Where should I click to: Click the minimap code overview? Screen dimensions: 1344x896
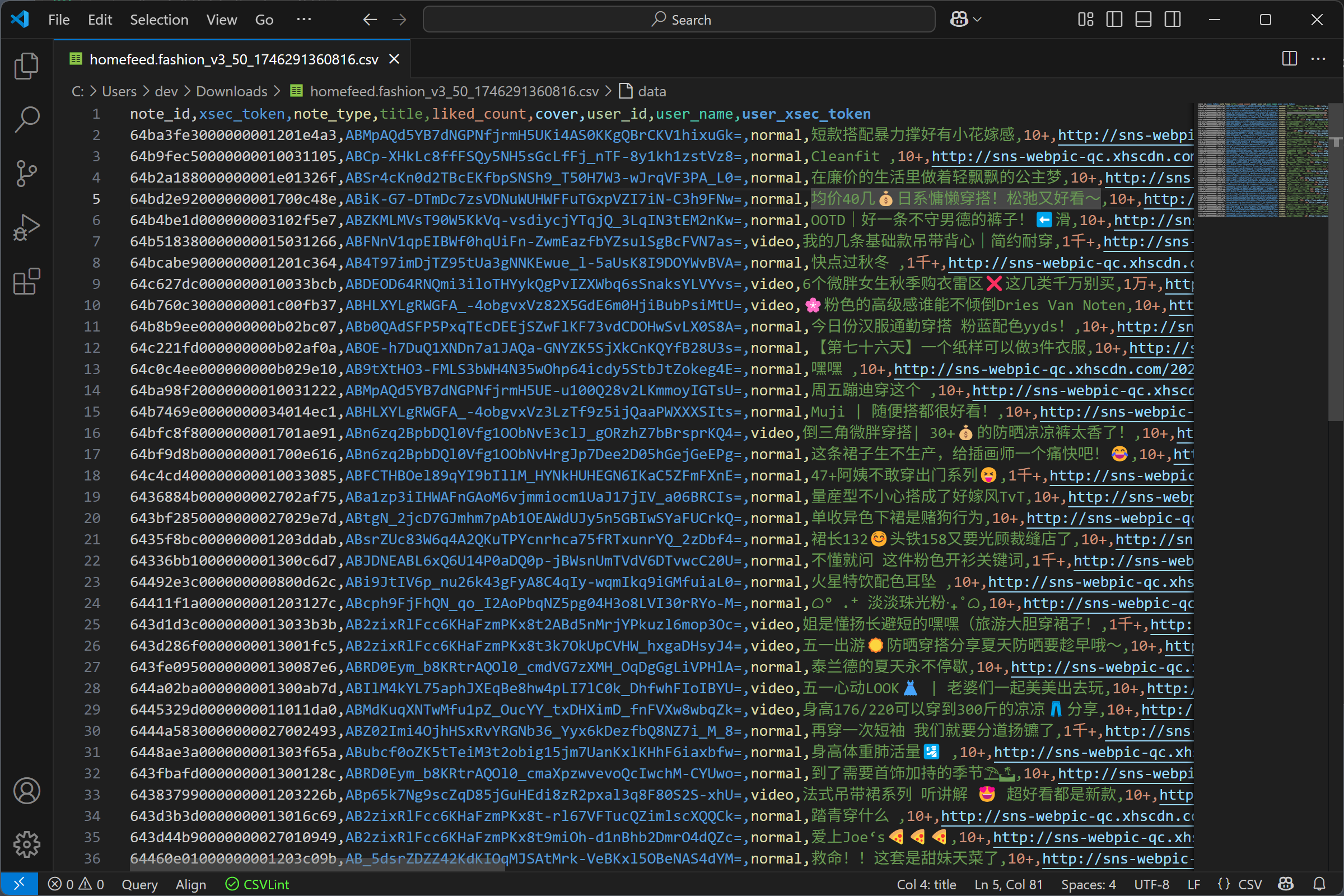(x=1263, y=160)
